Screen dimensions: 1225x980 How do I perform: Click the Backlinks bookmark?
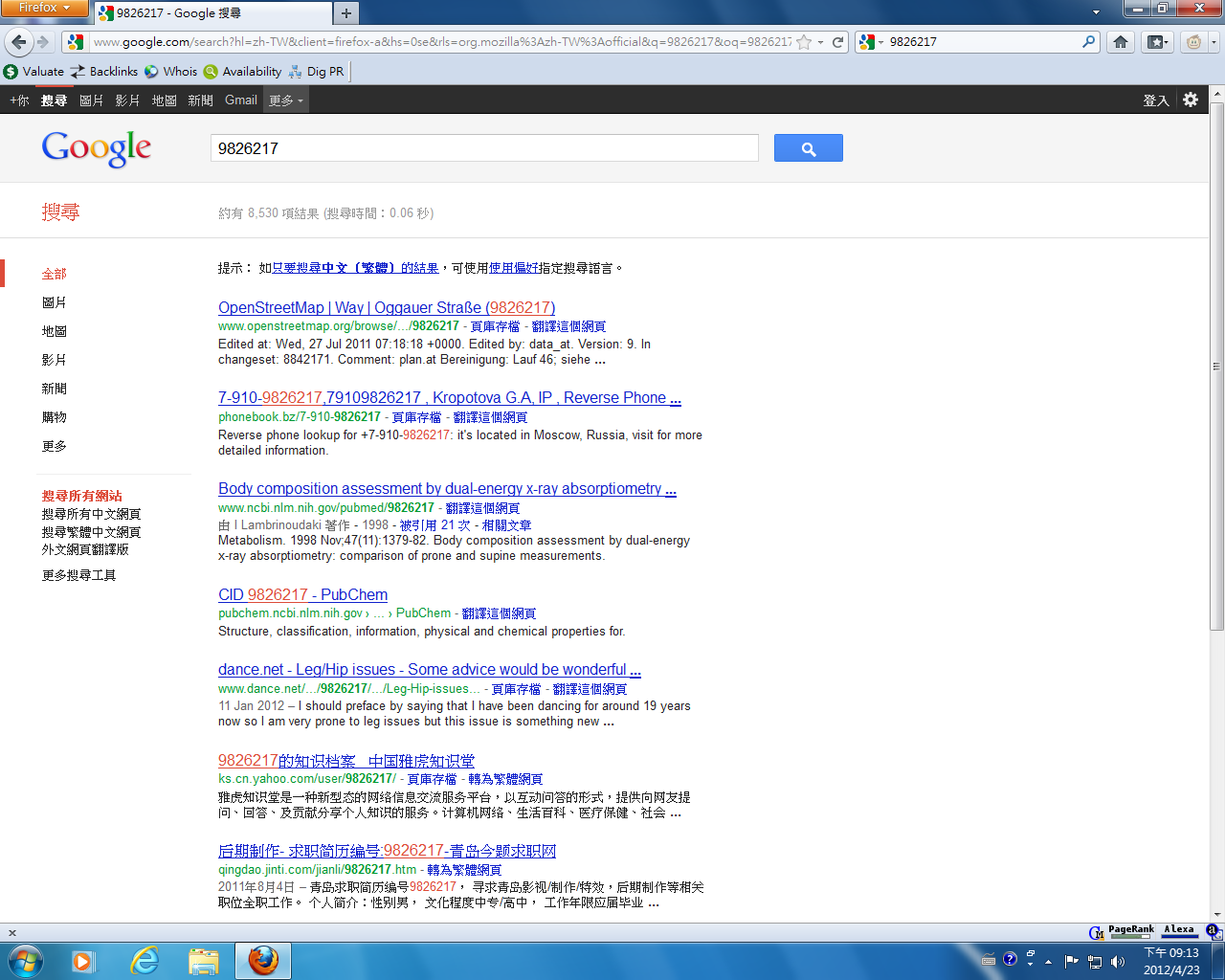pyautogui.click(x=104, y=72)
